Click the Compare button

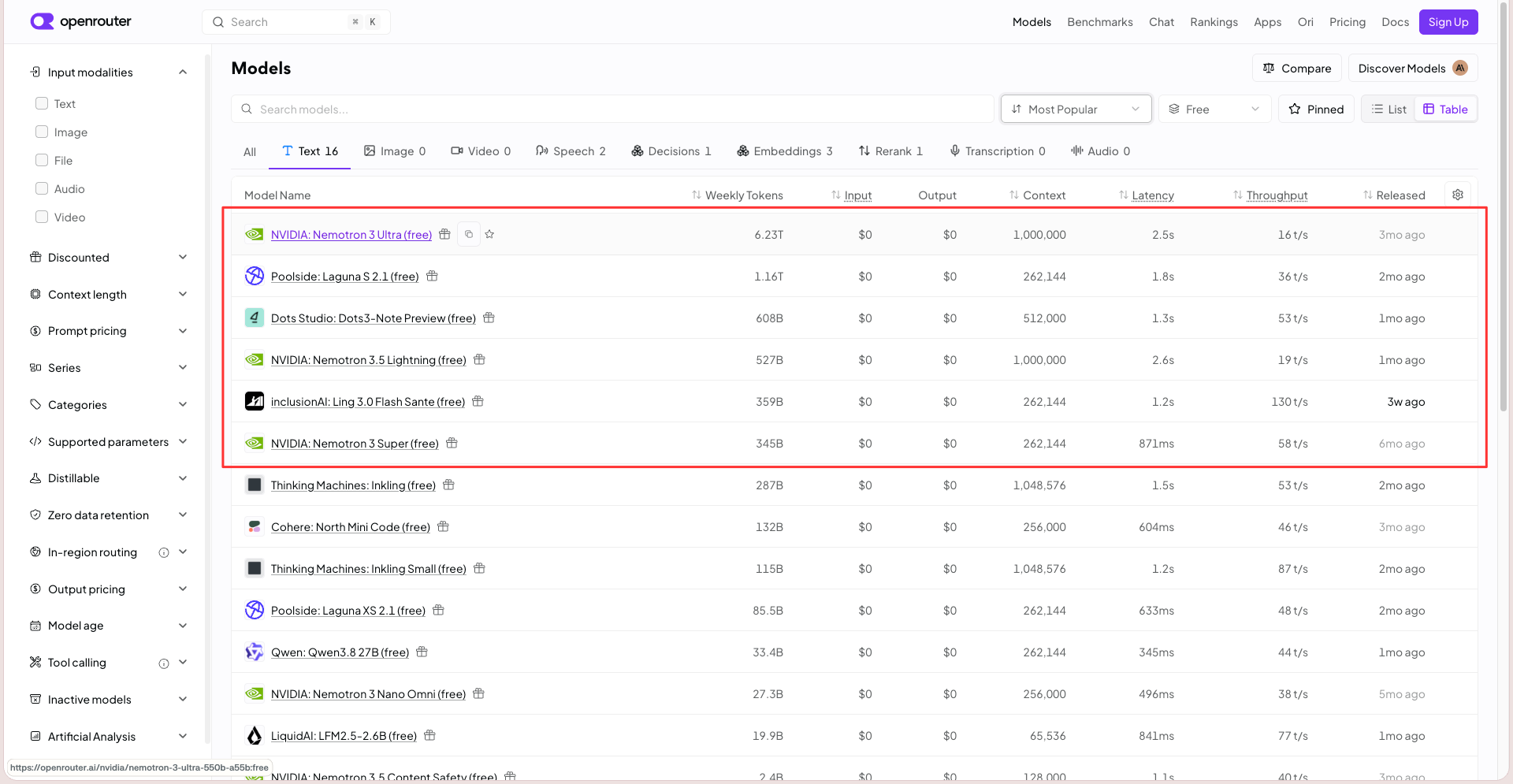[x=1296, y=69]
